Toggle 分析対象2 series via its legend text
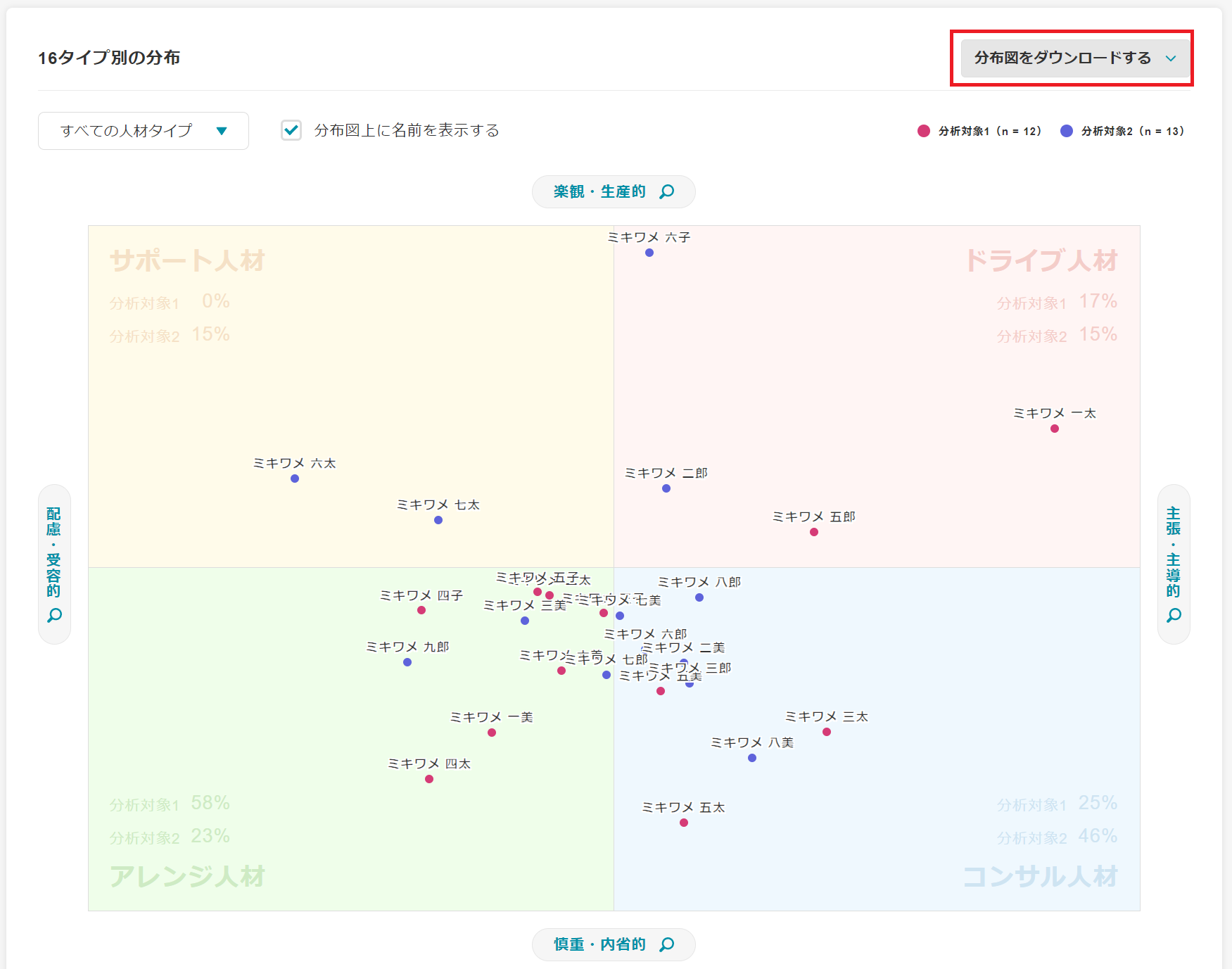The height and width of the screenshot is (969, 1232). [1132, 131]
